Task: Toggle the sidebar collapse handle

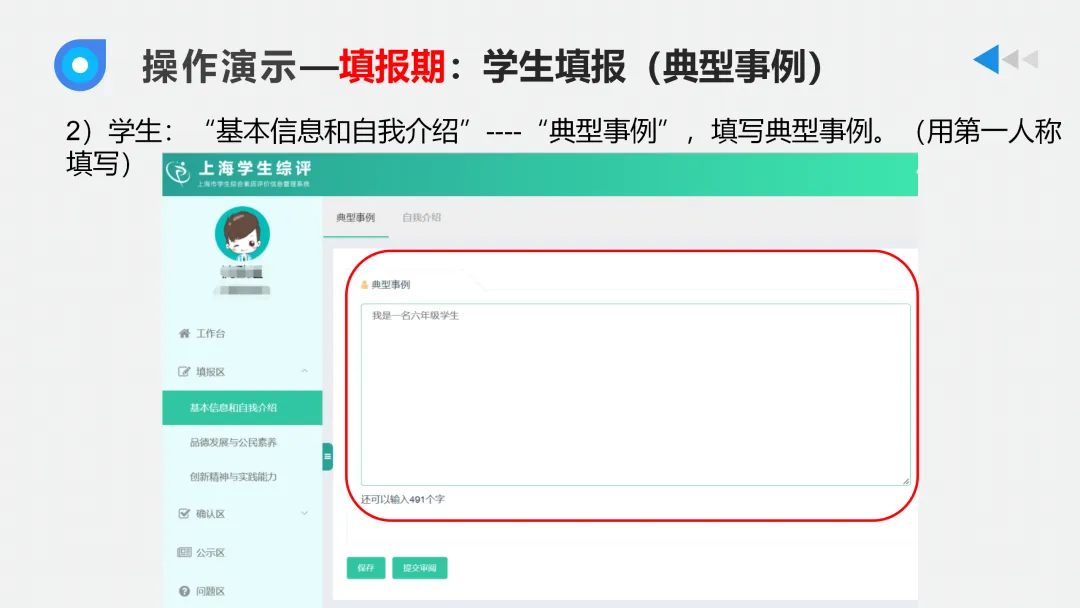Action: (326, 456)
